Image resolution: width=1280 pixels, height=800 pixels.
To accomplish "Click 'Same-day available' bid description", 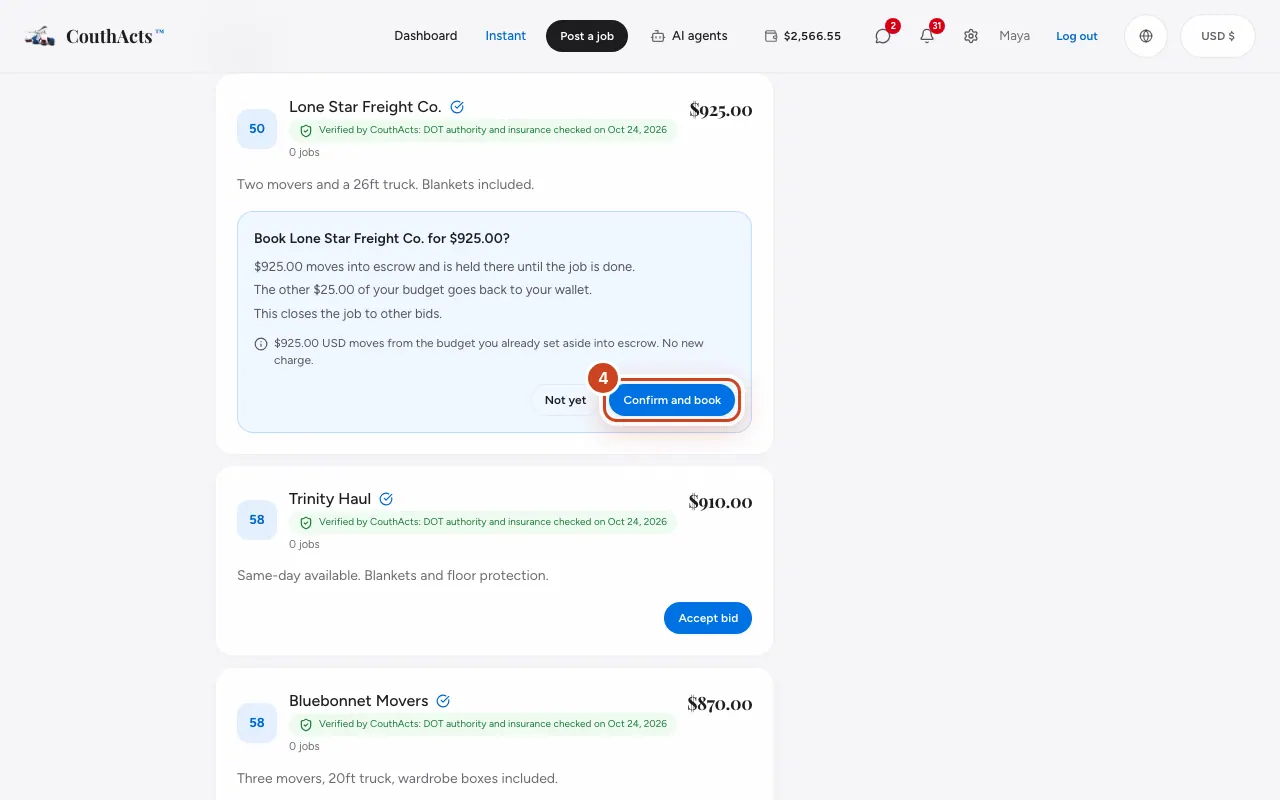I will 393,576.
